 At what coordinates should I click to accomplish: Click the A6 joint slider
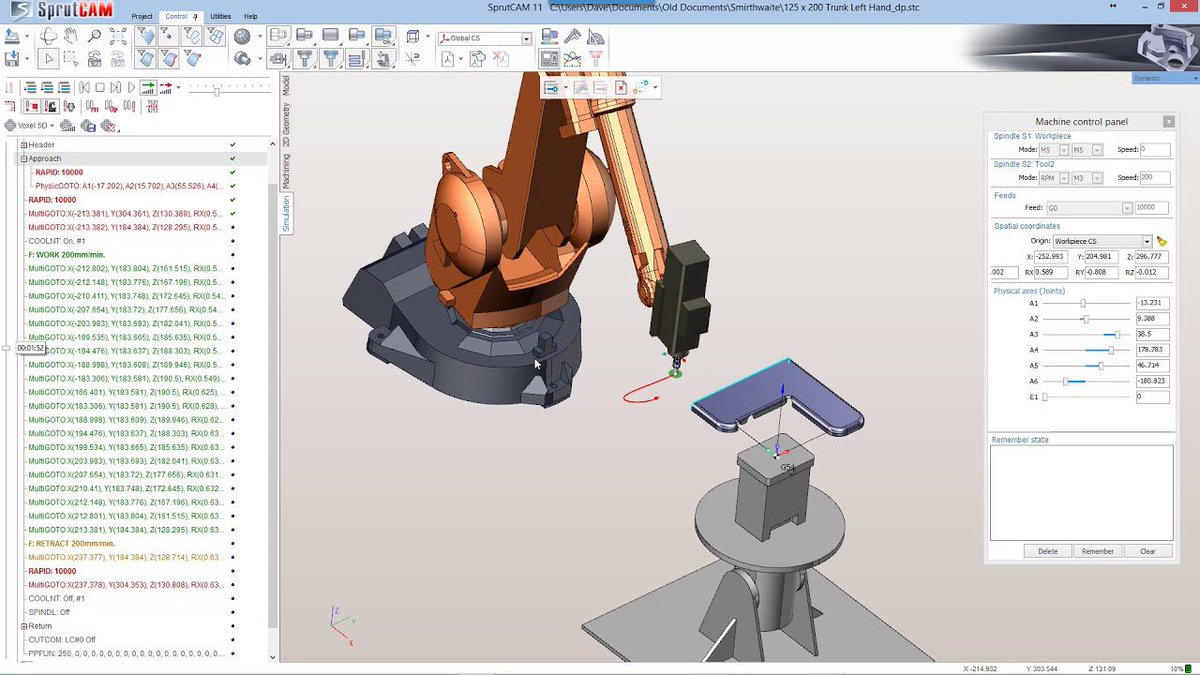point(1084,381)
